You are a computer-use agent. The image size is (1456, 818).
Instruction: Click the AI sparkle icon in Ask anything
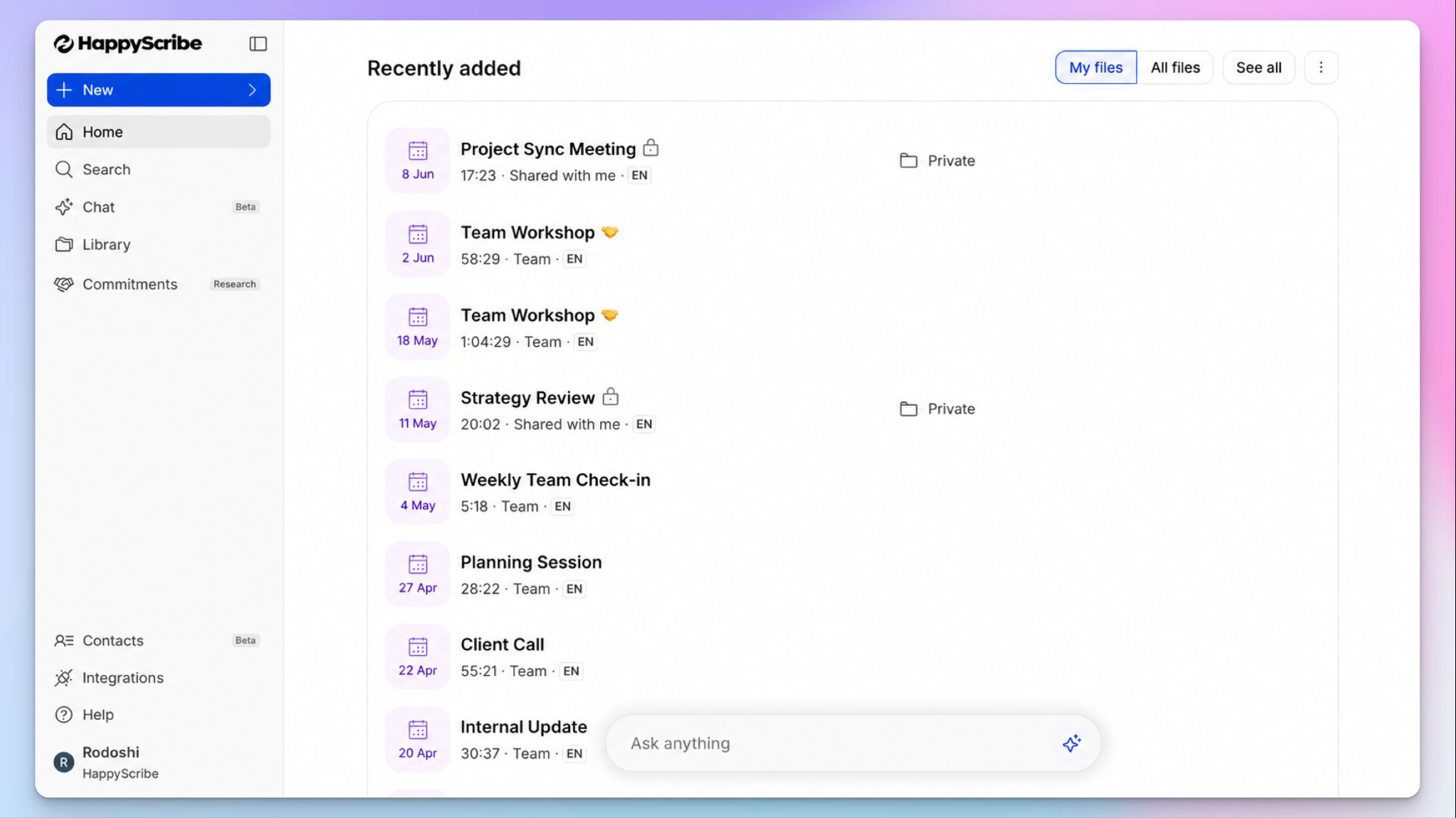[x=1071, y=743]
